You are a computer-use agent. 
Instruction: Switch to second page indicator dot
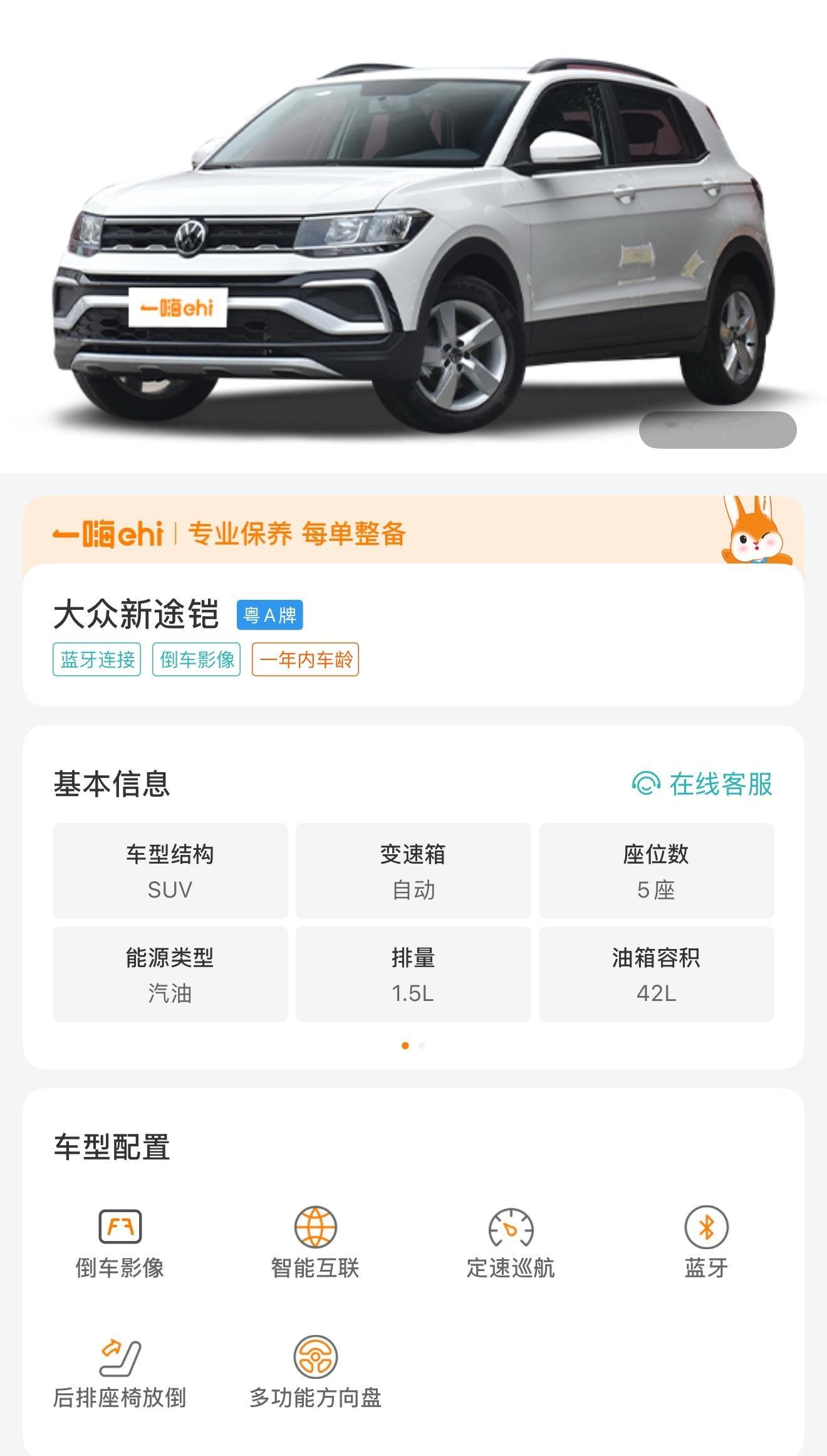[422, 1045]
